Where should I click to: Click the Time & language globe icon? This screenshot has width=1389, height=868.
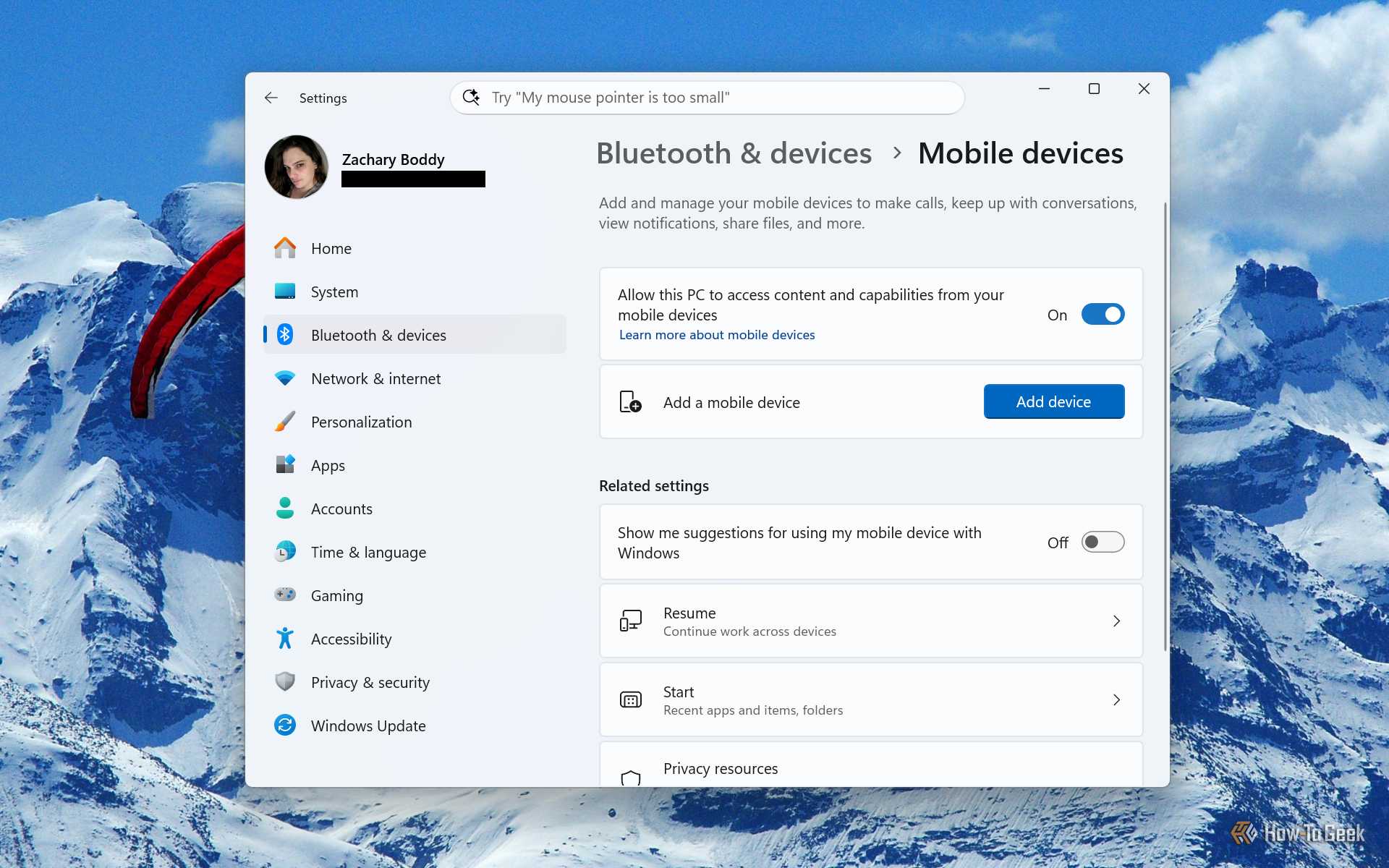coord(285,551)
